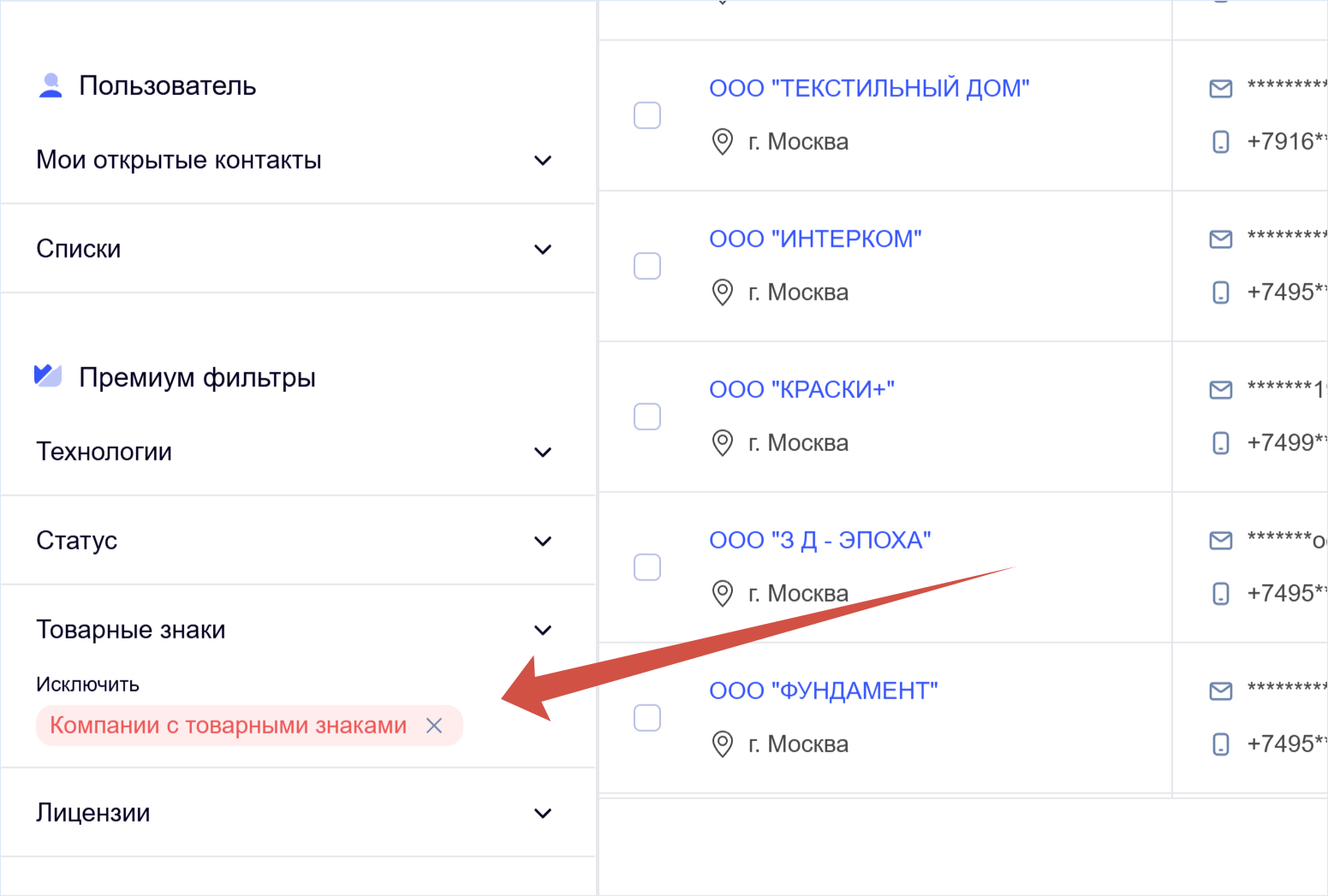Click the phone icon beside +7916 number

[1220, 142]
